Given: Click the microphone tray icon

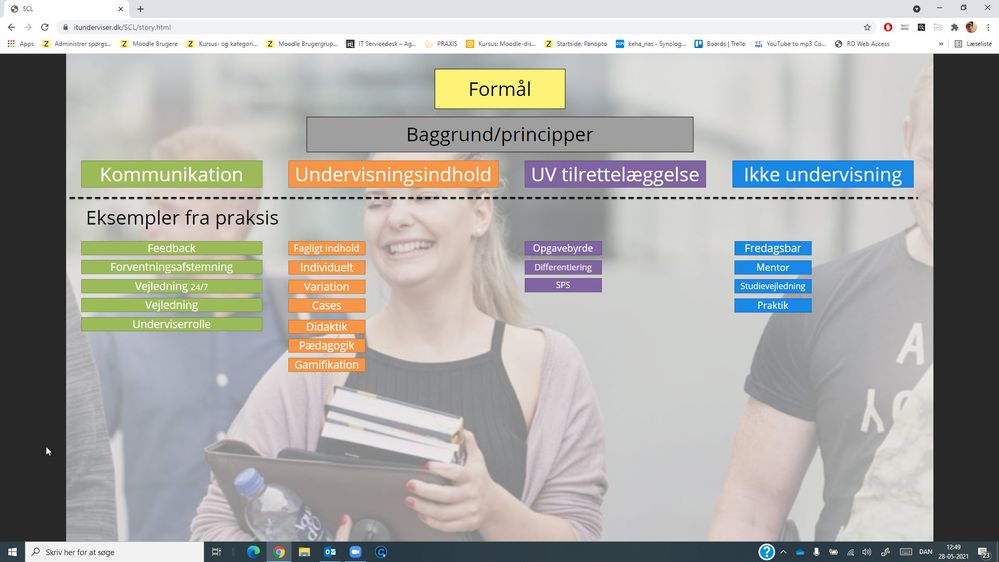Looking at the screenshot, I should pos(816,552).
